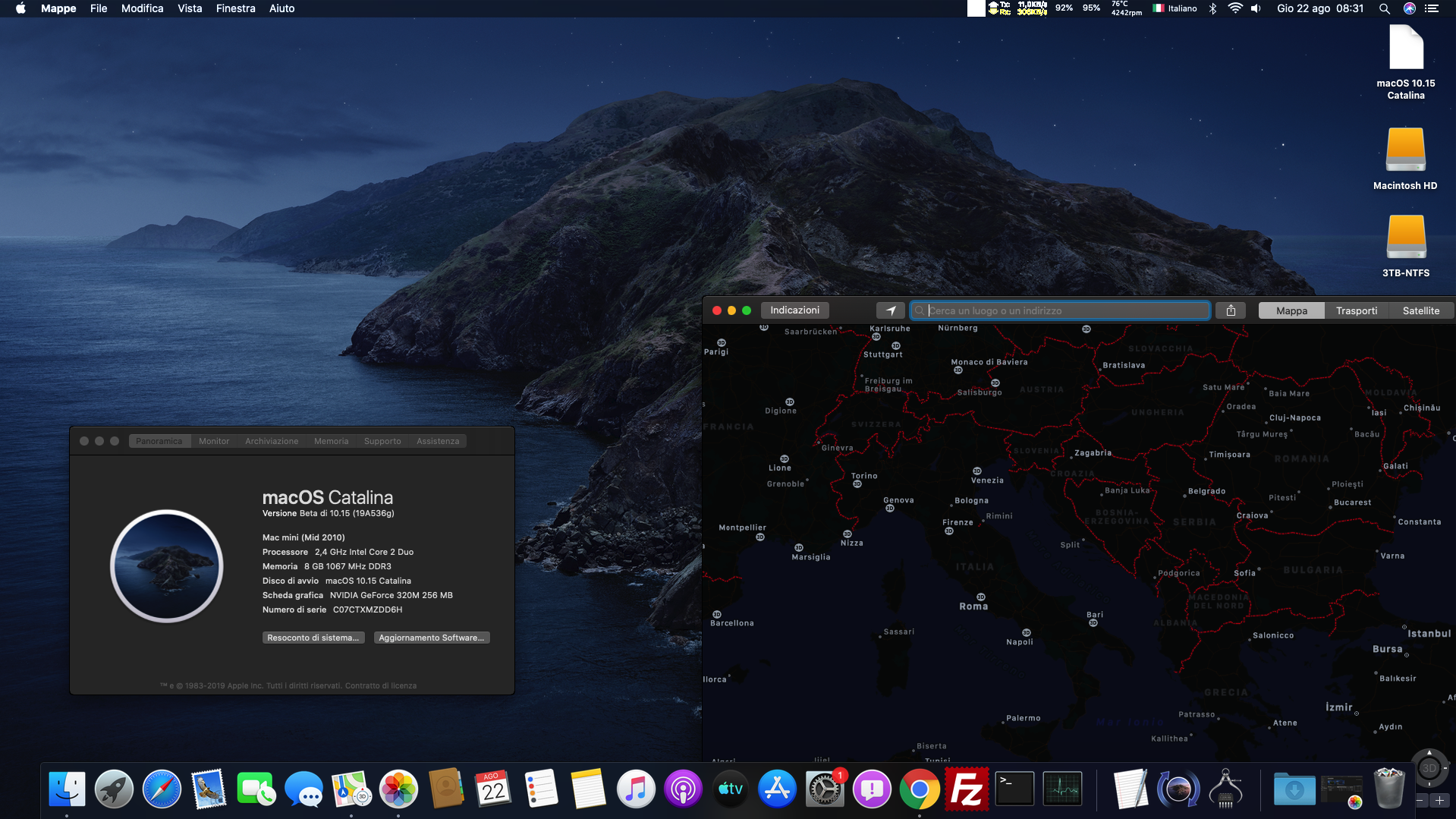Screen dimensions: 1456x819
Task: Zoom in with the plus map button
Action: click(1439, 800)
